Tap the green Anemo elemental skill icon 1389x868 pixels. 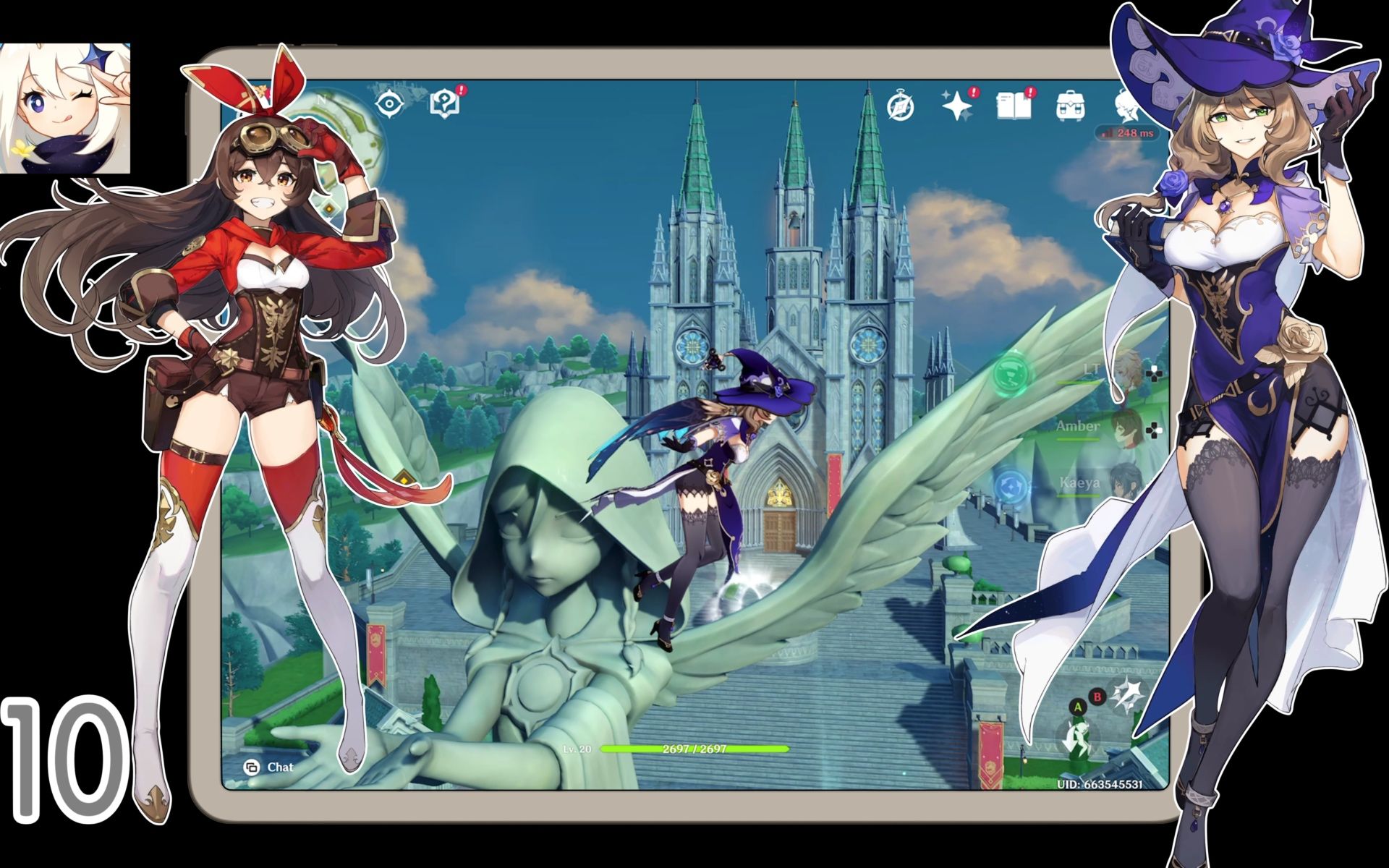pyautogui.click(x=1012, y=374)
